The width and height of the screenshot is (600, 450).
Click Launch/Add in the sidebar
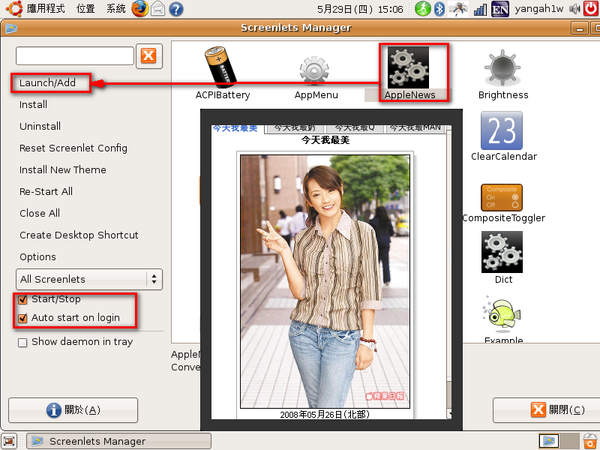click(x=47, y=83)
